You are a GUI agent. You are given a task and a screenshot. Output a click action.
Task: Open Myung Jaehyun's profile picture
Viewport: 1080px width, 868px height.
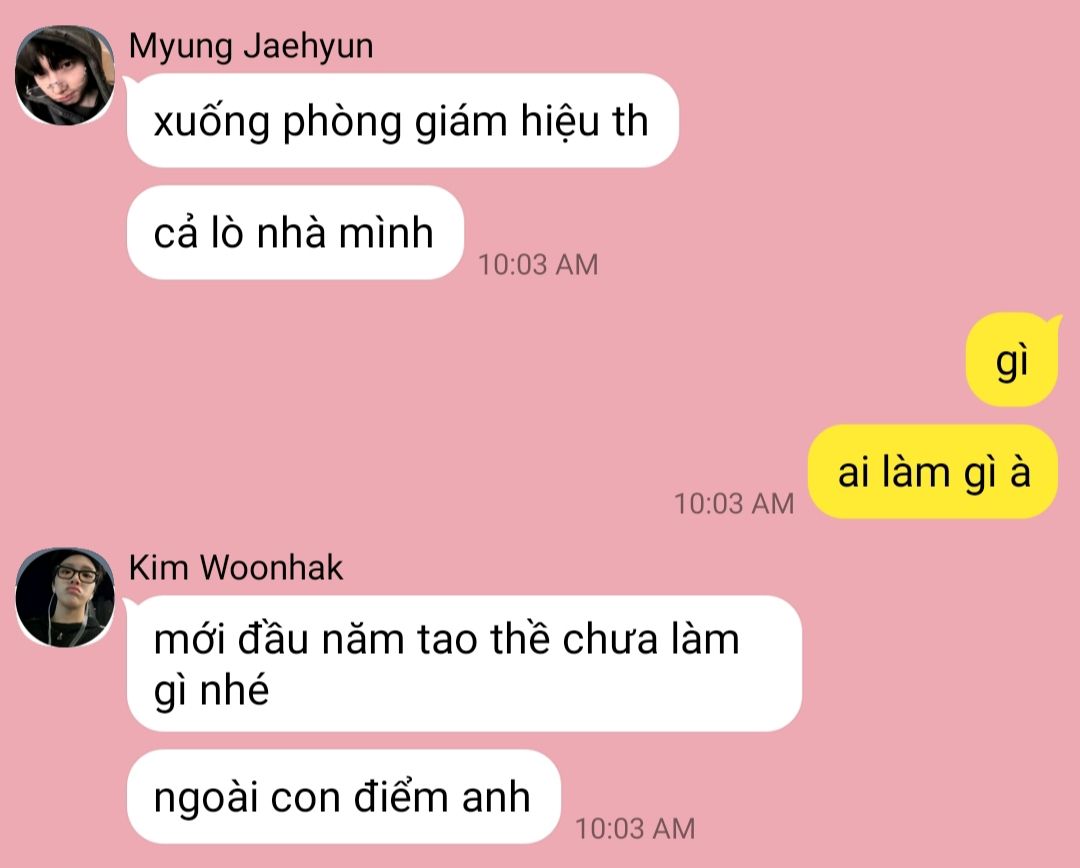coord(65,76)
